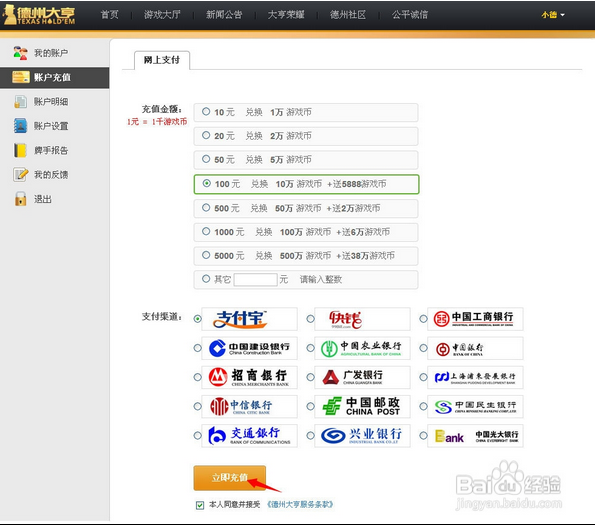
Task: Choose the 招商银行 radio button
Action: 197,377
